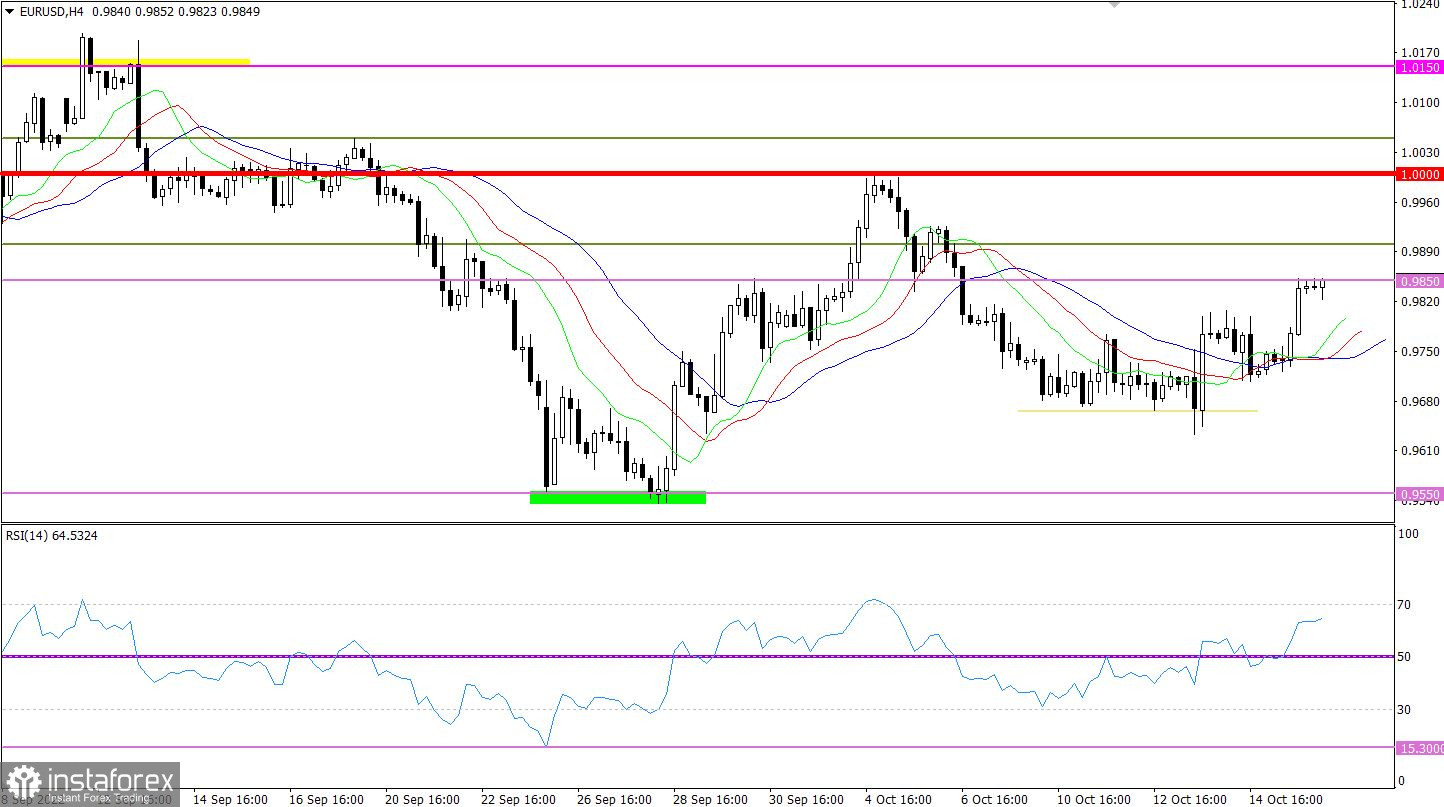Screen dimensions: 1444x807
Task: Click the 0.9890 price axis label
Action: 1420,252
